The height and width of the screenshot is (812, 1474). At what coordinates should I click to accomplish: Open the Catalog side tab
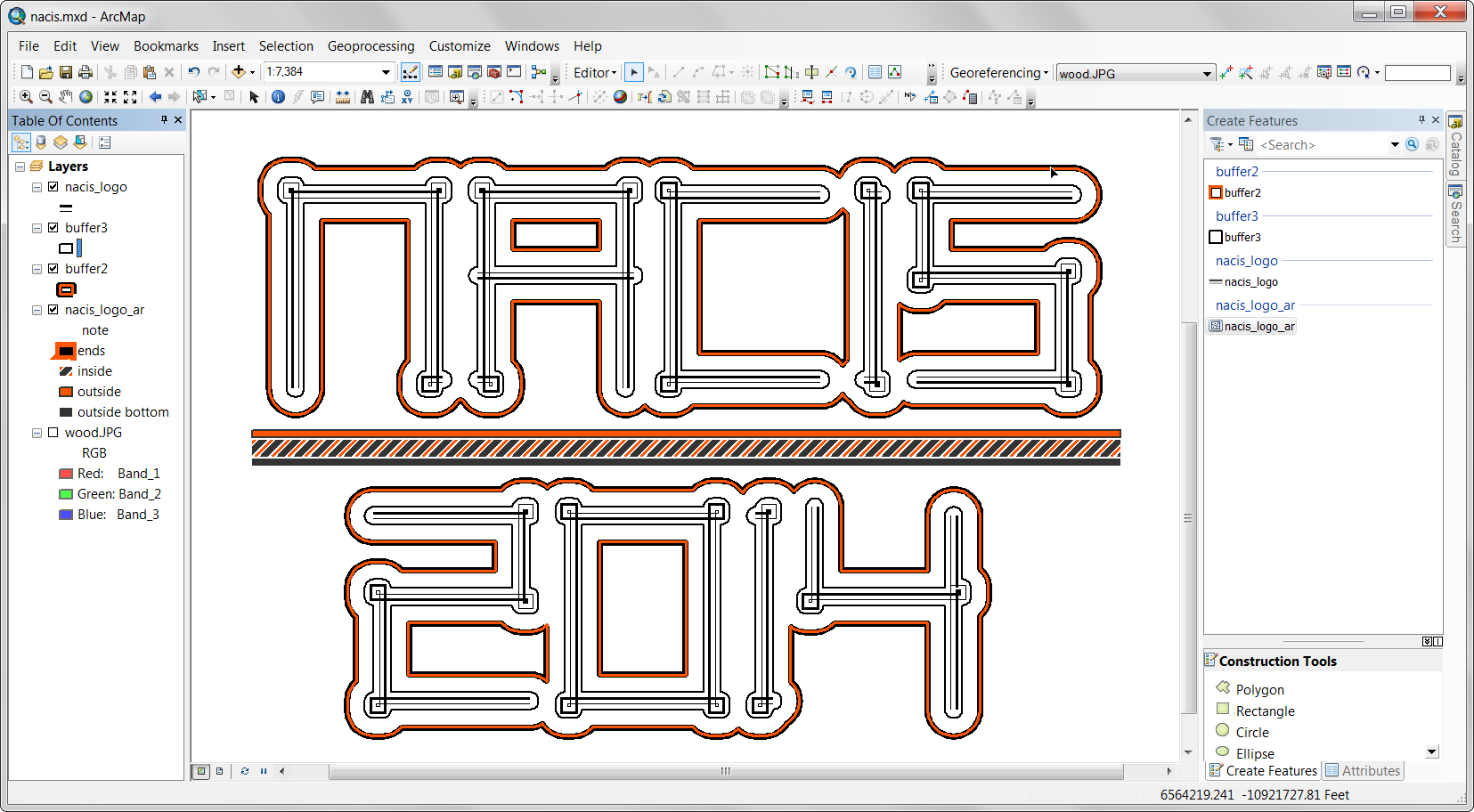coord(1455,145)
